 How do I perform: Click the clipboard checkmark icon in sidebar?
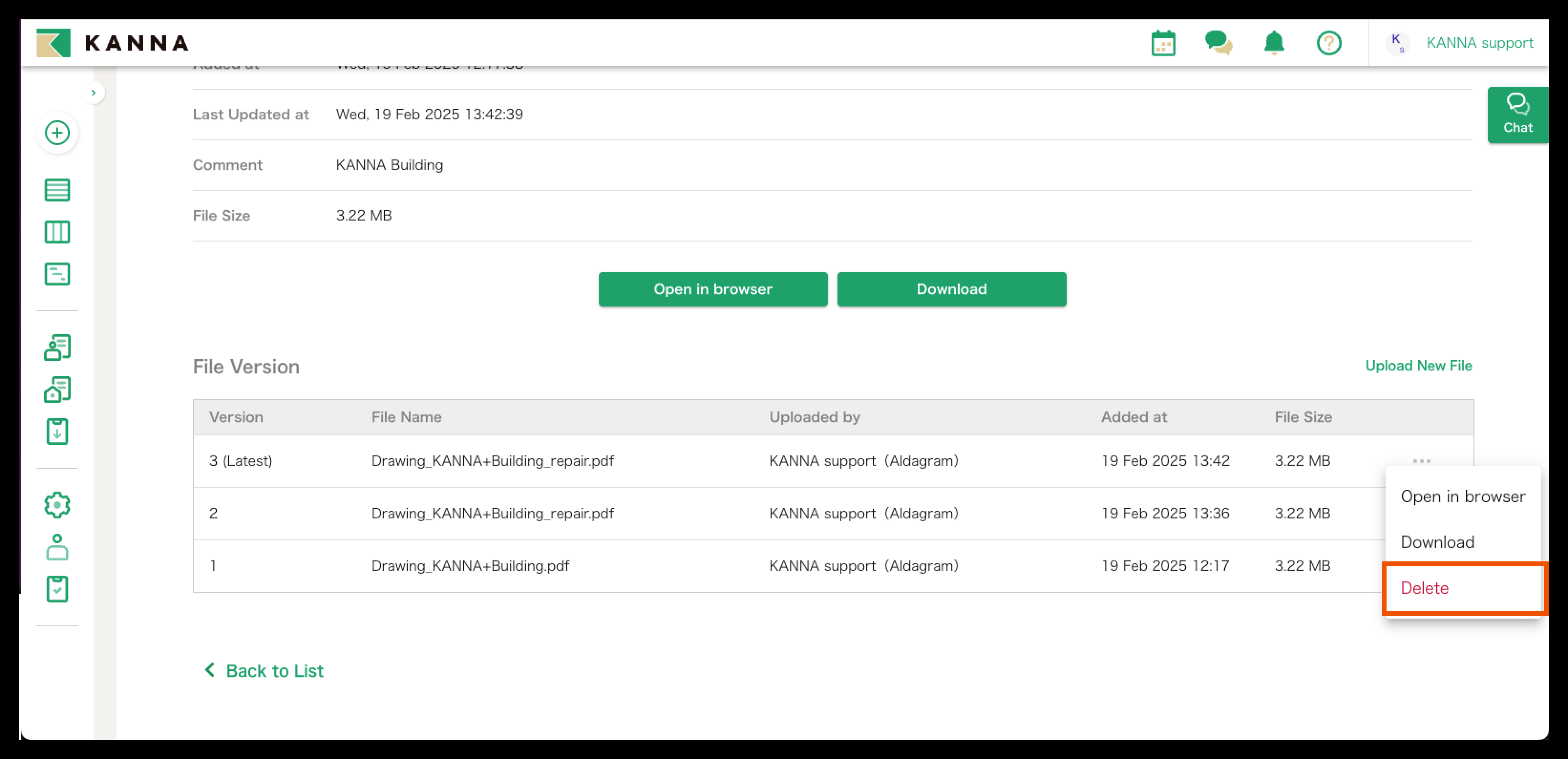coord(57,589)
